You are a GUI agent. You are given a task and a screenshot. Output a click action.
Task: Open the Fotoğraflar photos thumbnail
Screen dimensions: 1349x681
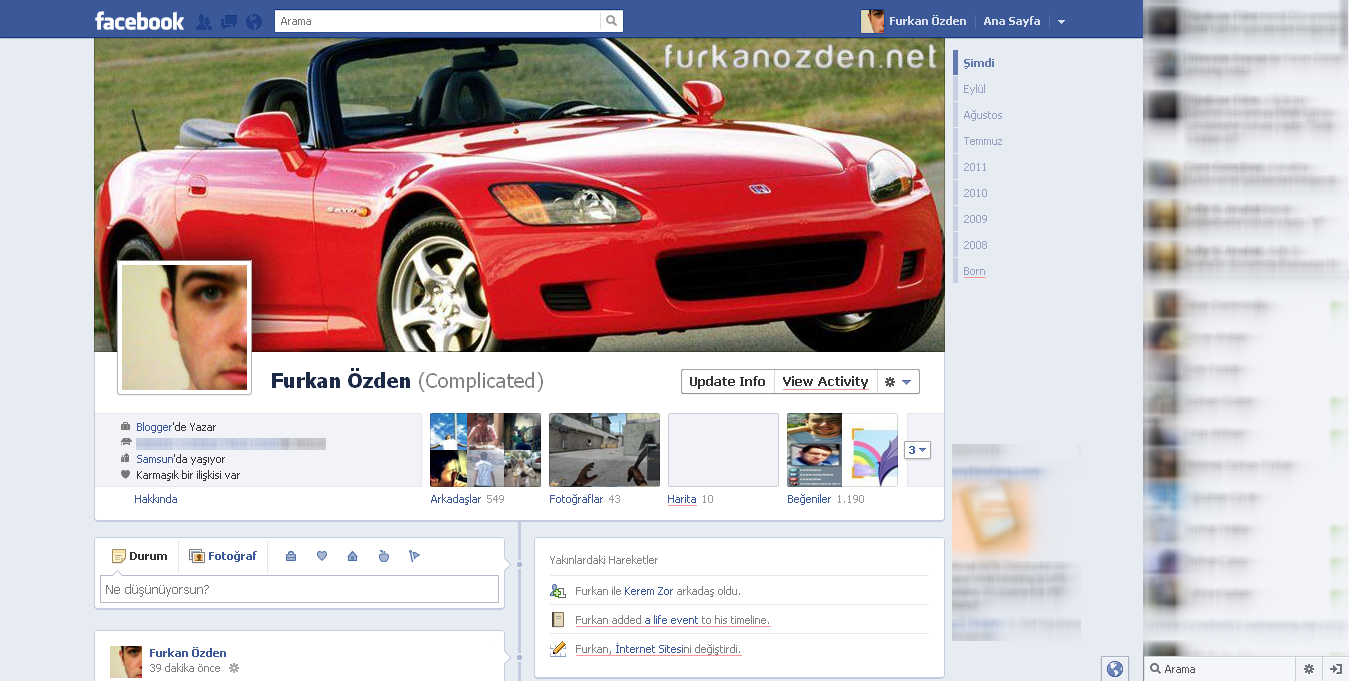point(604,450)
